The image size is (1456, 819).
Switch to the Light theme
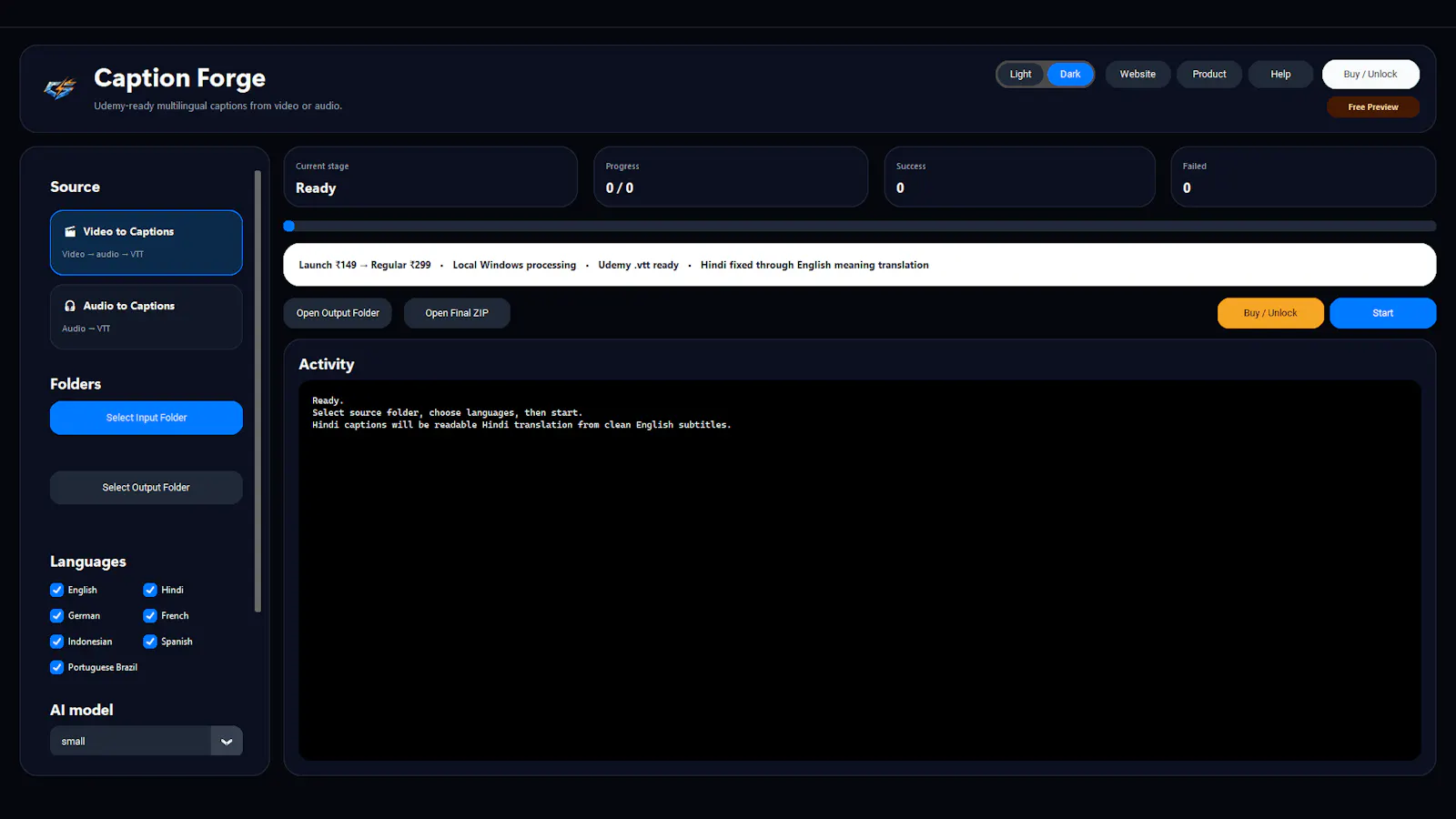tap(1020, 74)
